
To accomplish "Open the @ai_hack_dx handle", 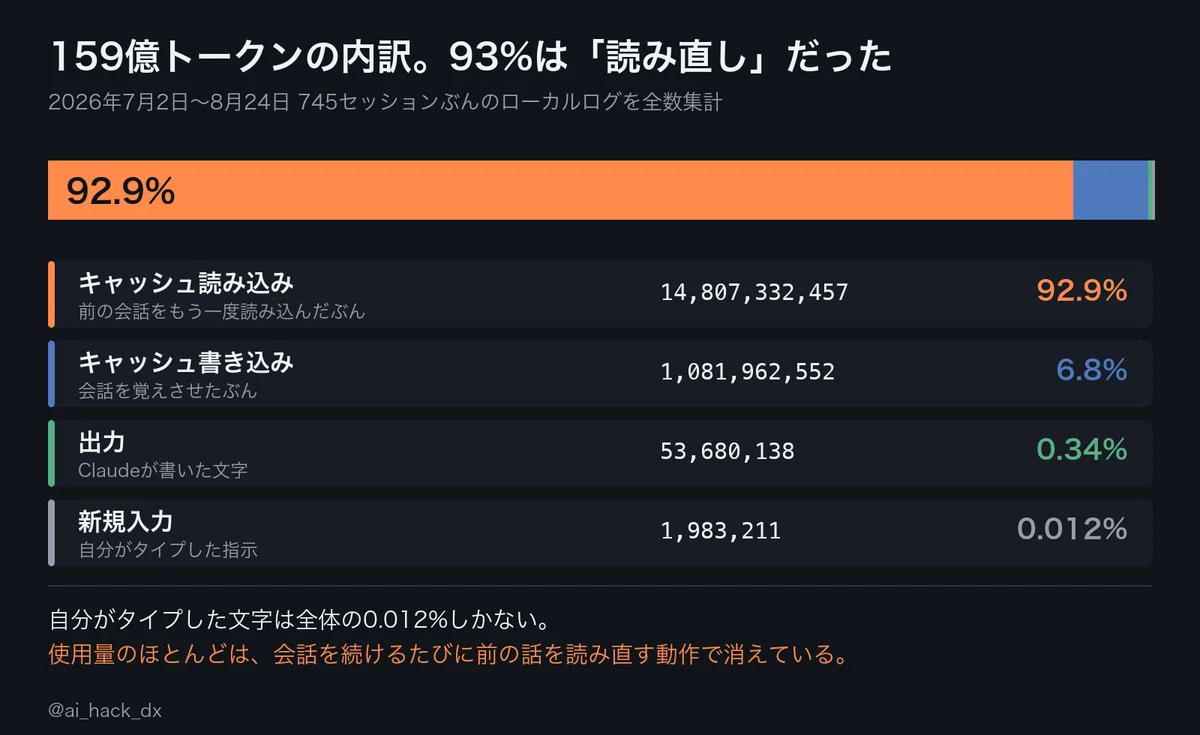I will click(104, 711).
